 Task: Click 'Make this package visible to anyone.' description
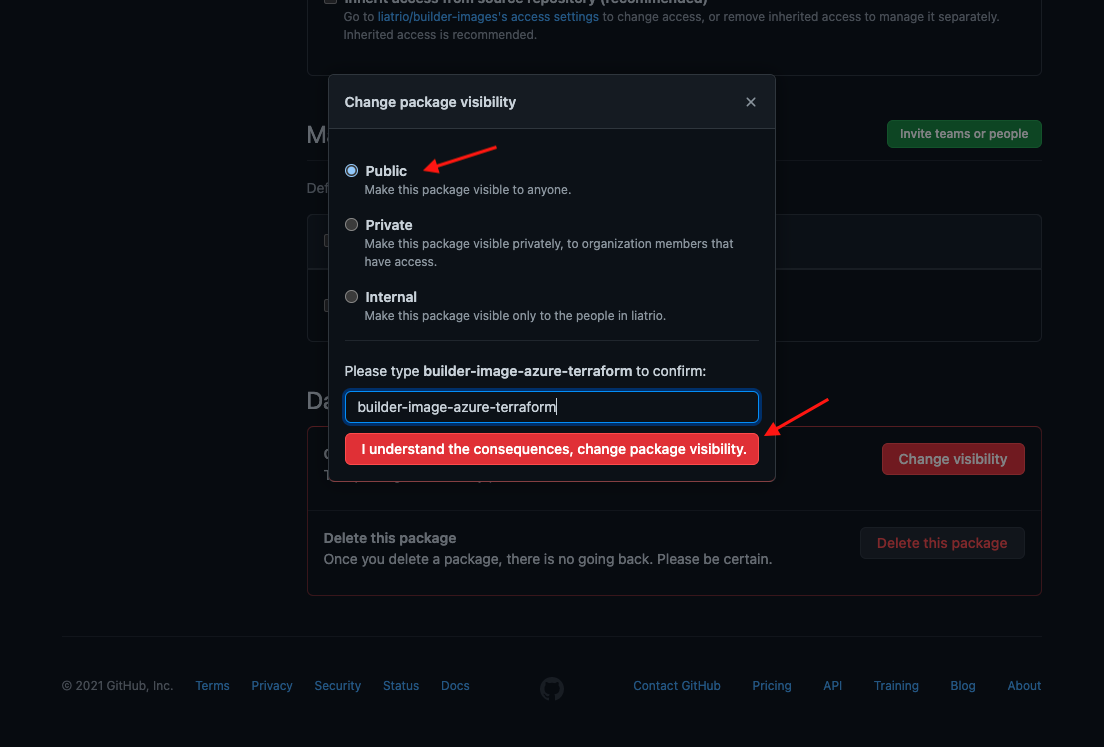coord(468,189)
